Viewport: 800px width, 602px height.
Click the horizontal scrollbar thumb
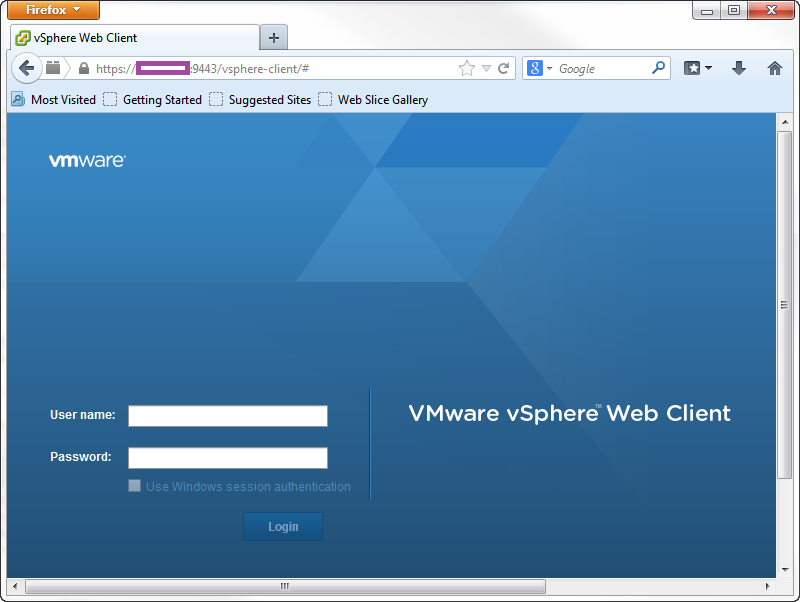285,586
